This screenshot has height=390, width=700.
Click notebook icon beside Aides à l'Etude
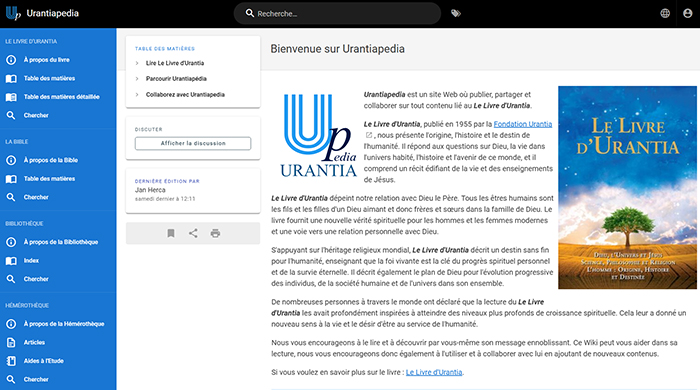(x=11, y=361)
